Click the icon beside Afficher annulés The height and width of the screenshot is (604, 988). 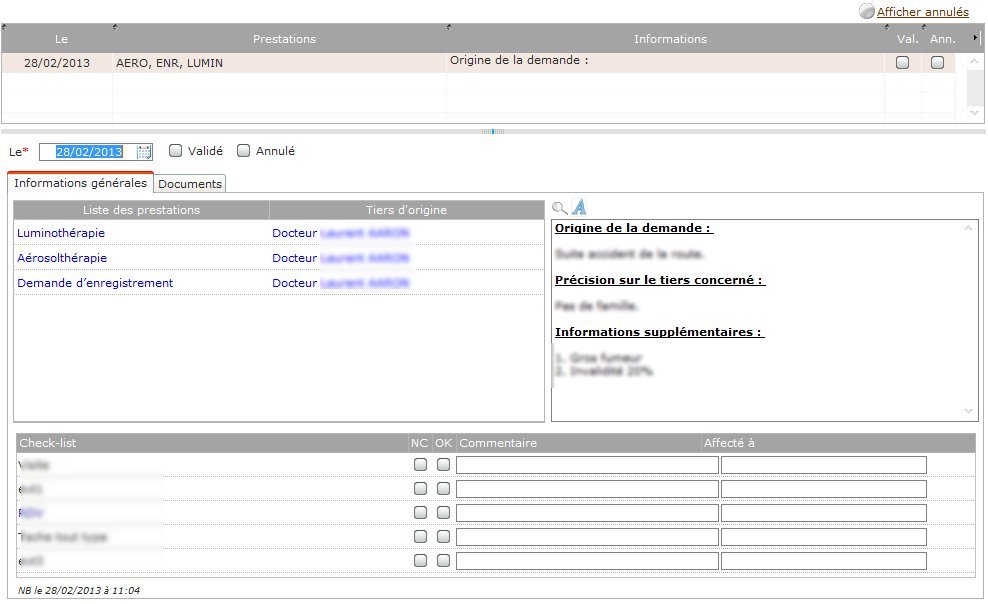coord(867,11)
